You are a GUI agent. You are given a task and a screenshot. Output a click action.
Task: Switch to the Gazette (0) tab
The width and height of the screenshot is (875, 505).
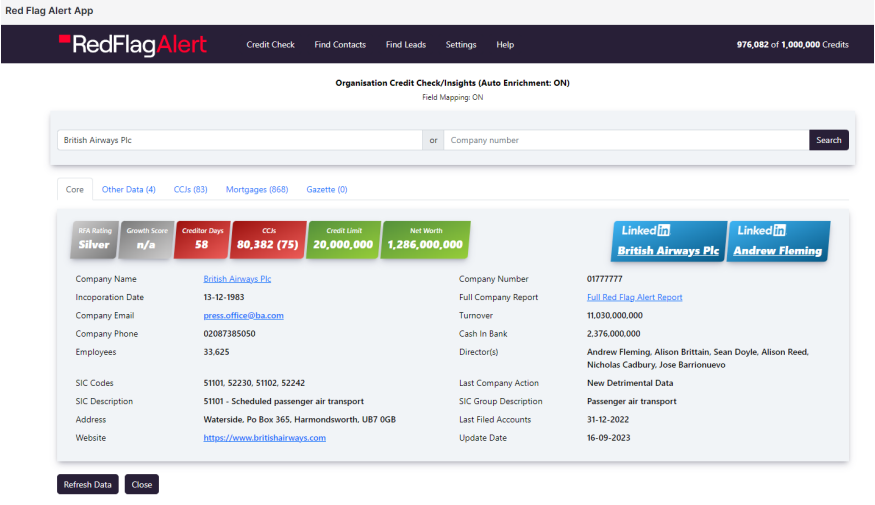[x=326, y=190]
